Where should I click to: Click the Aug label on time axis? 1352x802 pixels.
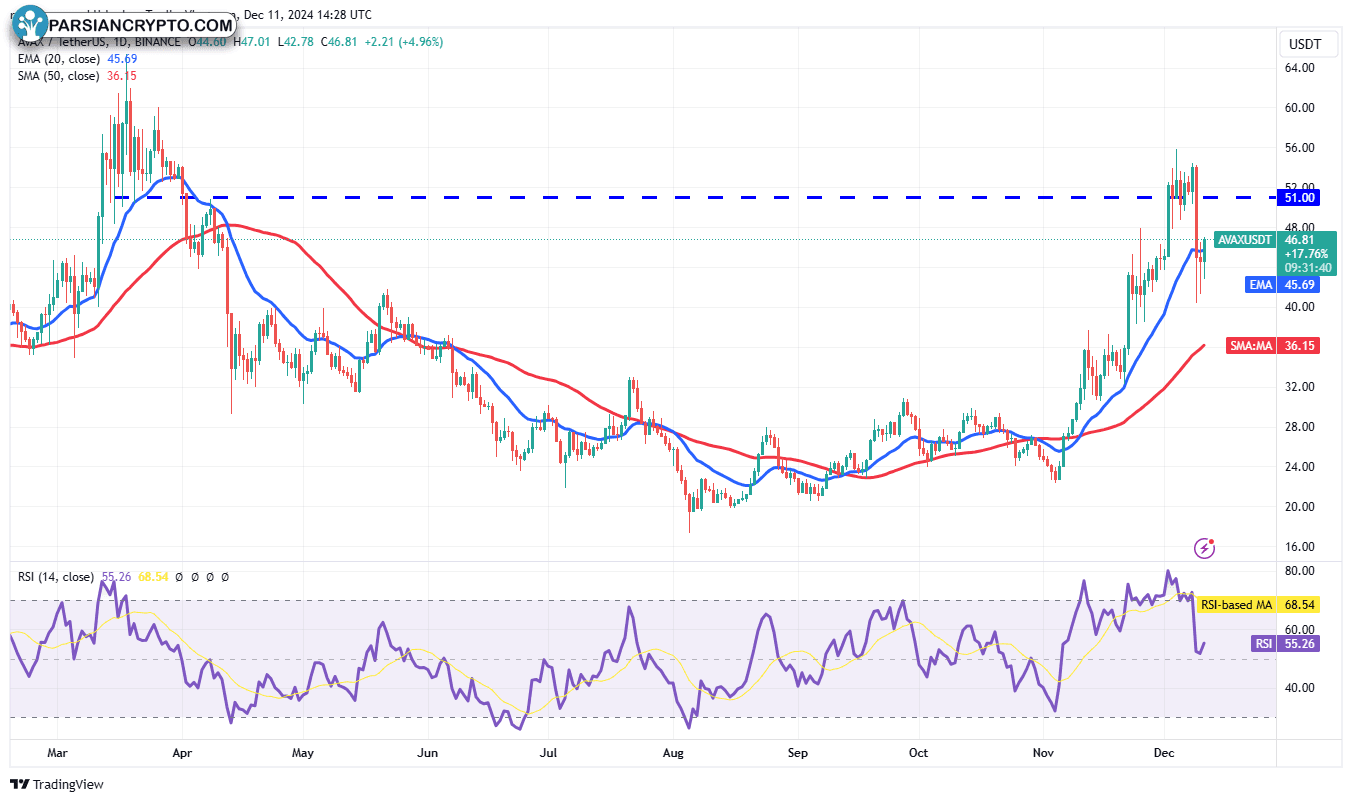click(x=673, y=751)
